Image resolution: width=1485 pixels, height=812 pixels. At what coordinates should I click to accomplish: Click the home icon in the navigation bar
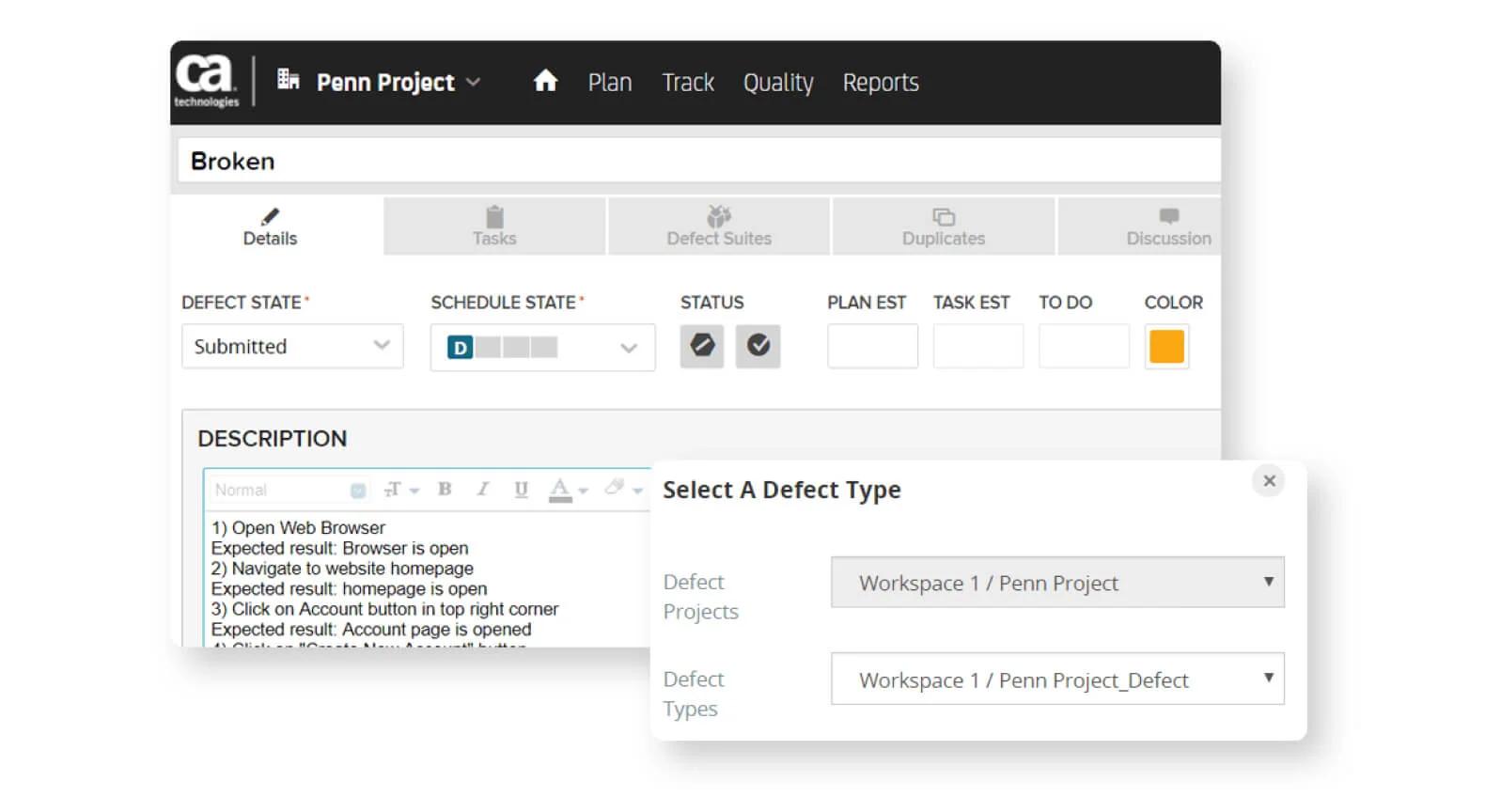[545, 82]
